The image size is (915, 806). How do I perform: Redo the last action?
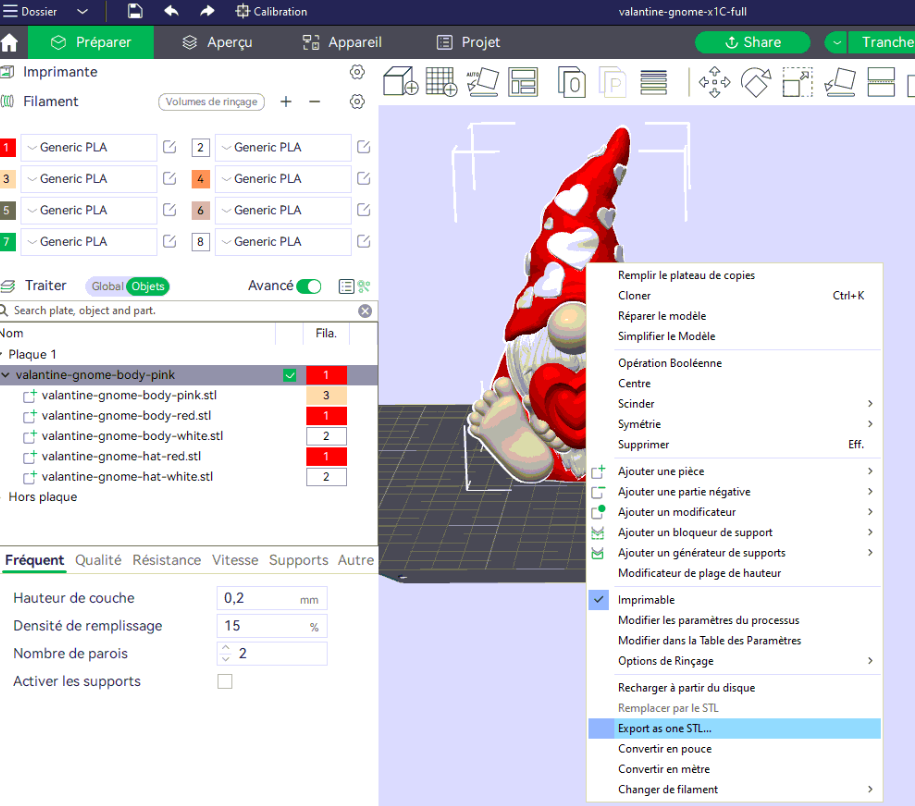tap(207, 11)
